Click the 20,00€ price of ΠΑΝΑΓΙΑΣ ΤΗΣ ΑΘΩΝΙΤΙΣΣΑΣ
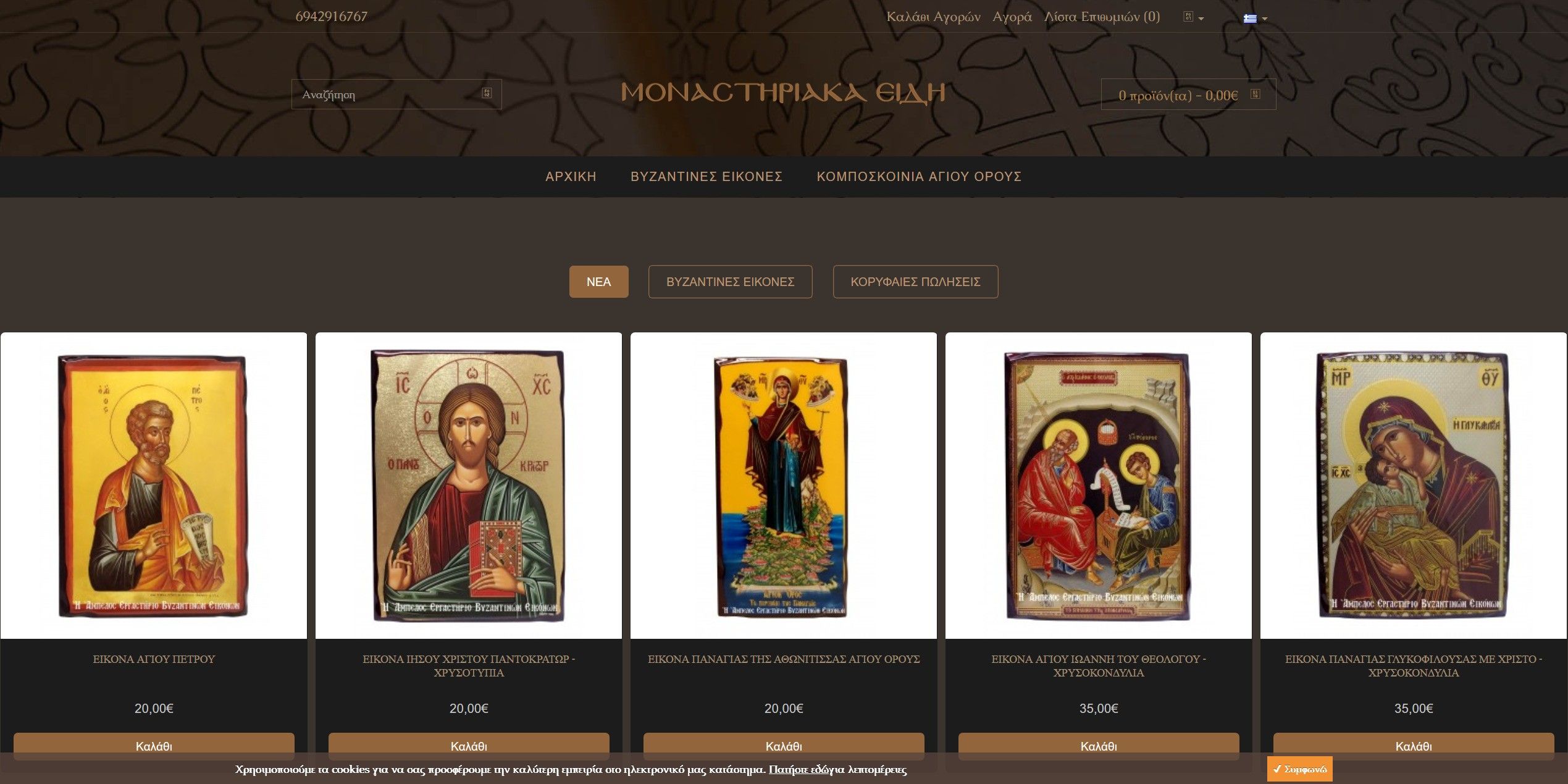The height and width of the screenshot is (784, 1568). pyautogui.click(x=784, y=709)
